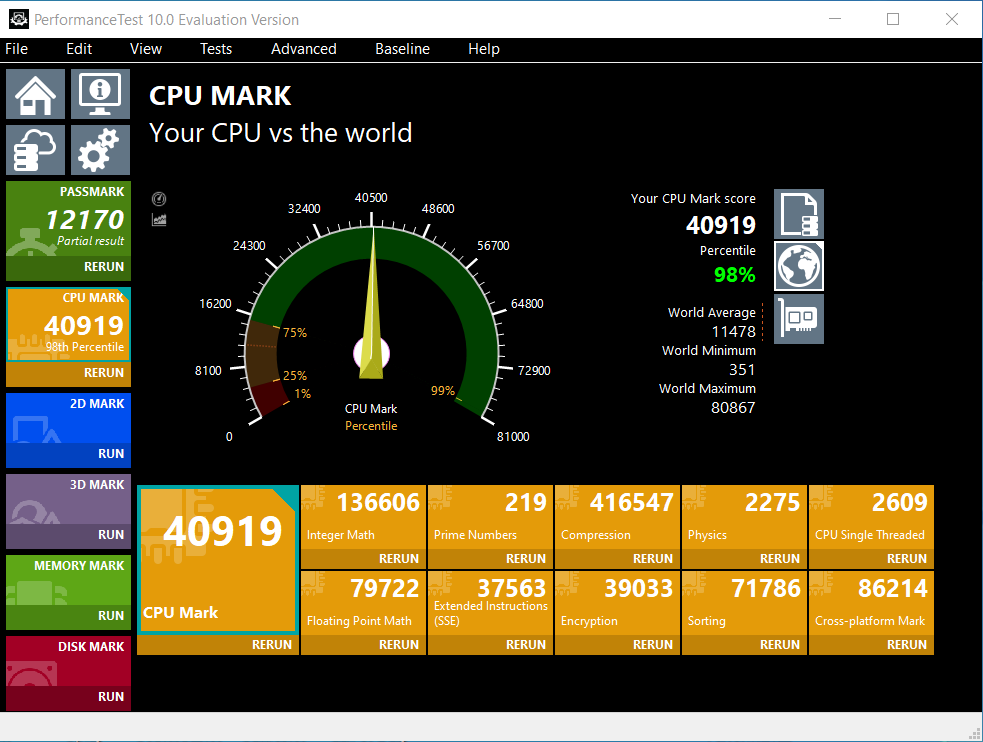Select the CPU Mark 40919 sidebar tile
Image resolution: width=983 pixels, height=742 pixels.
click(68, 325)
